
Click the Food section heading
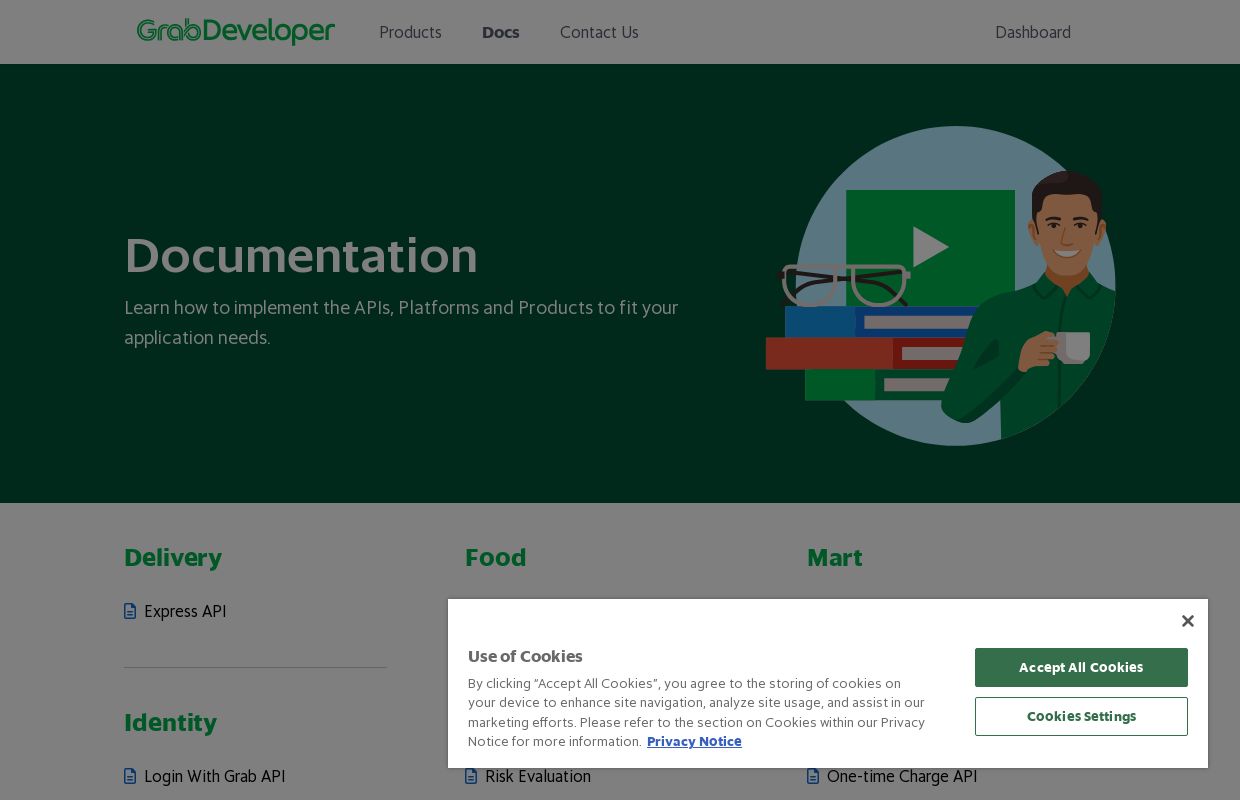[x=496, y=557]
